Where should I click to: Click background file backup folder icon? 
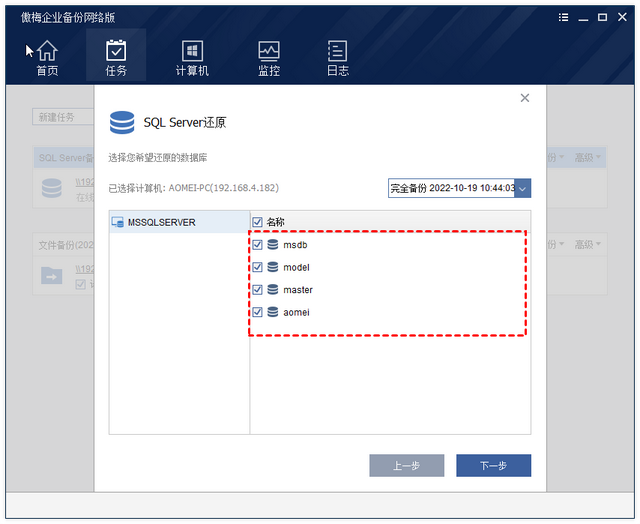tap(52, 275)
